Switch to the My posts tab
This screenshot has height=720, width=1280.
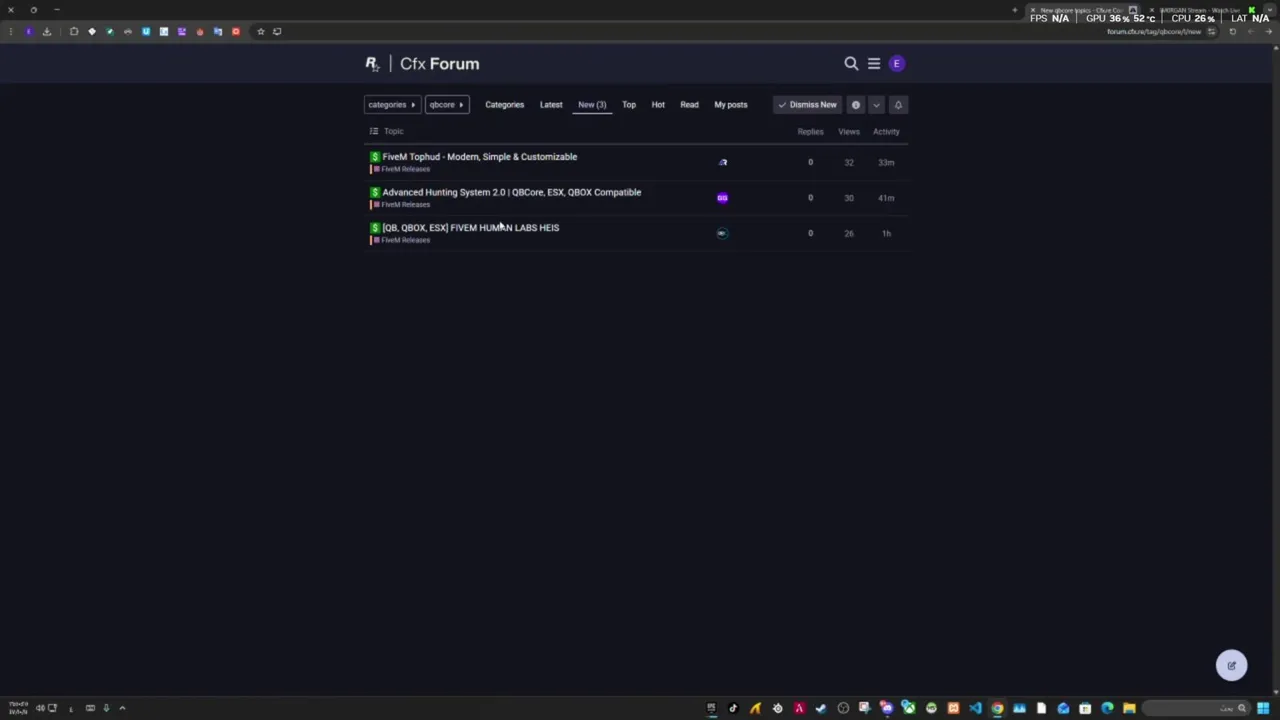coord(730,105)
